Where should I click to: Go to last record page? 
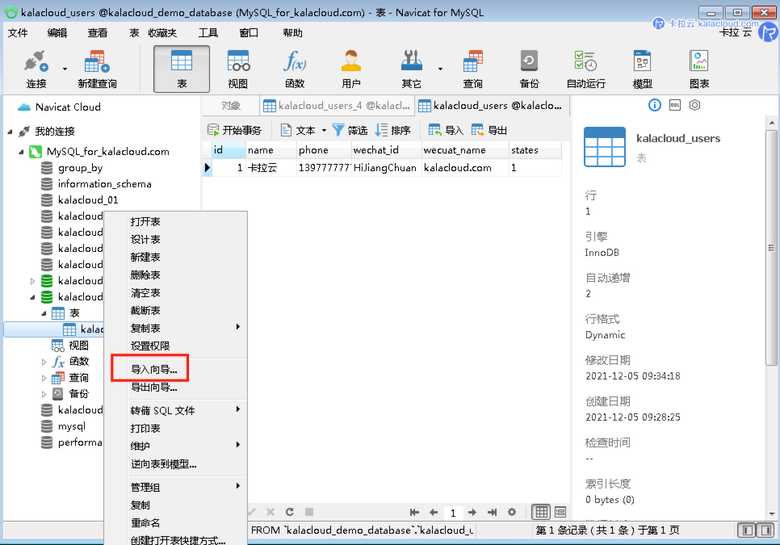(x=492, y=512)
